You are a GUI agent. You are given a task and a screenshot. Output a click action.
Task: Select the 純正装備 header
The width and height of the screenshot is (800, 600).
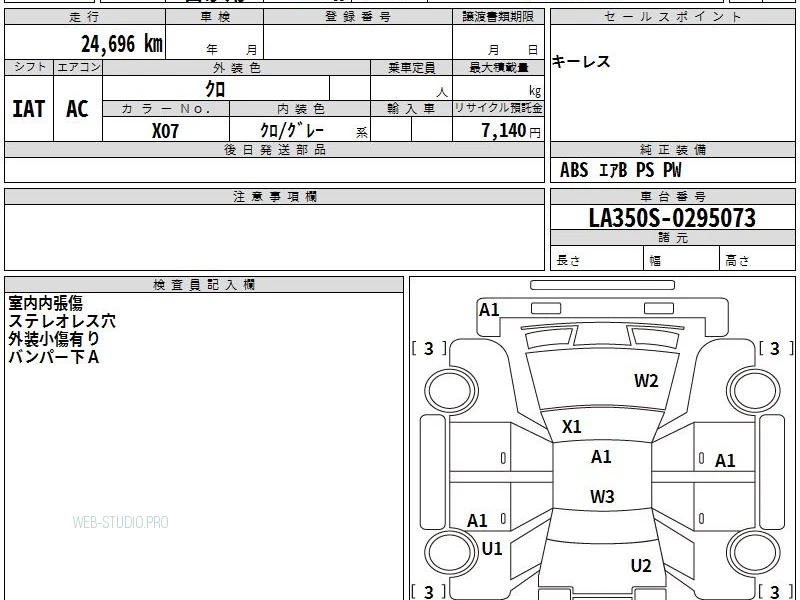673,149
